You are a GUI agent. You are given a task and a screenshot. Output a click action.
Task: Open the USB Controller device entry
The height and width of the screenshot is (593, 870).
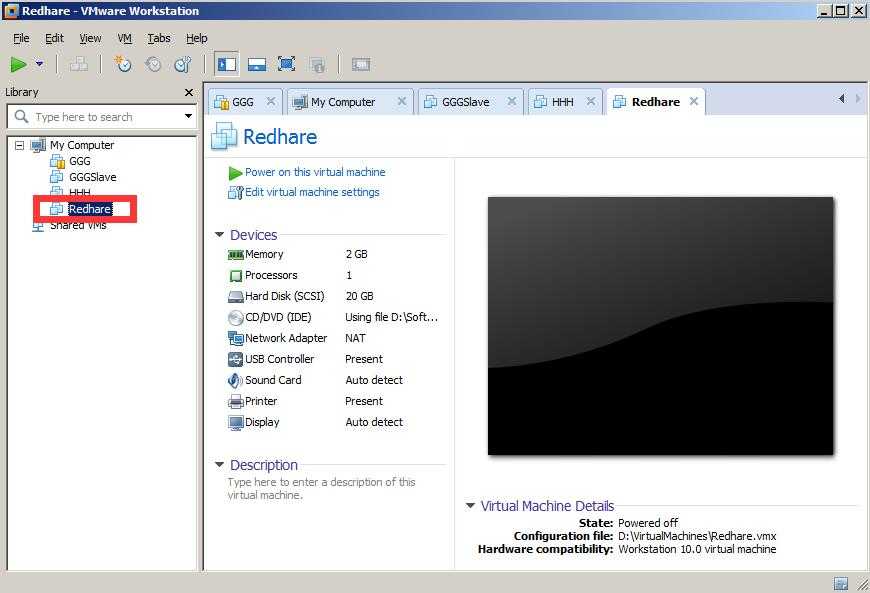pos(279,359)
